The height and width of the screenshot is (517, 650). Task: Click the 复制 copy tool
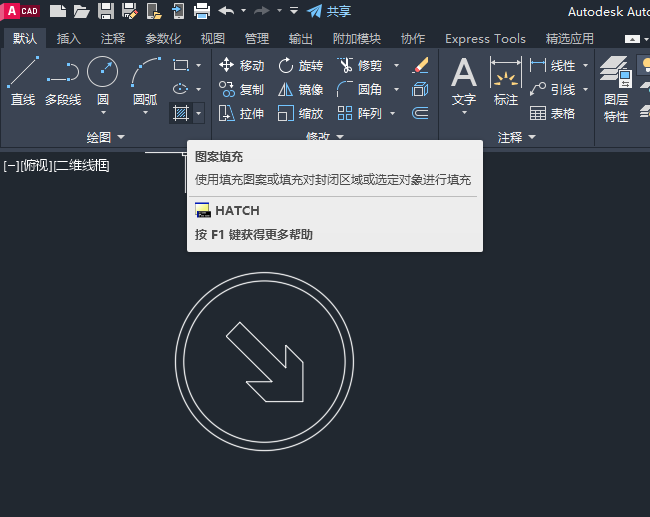tap(242, 89)
